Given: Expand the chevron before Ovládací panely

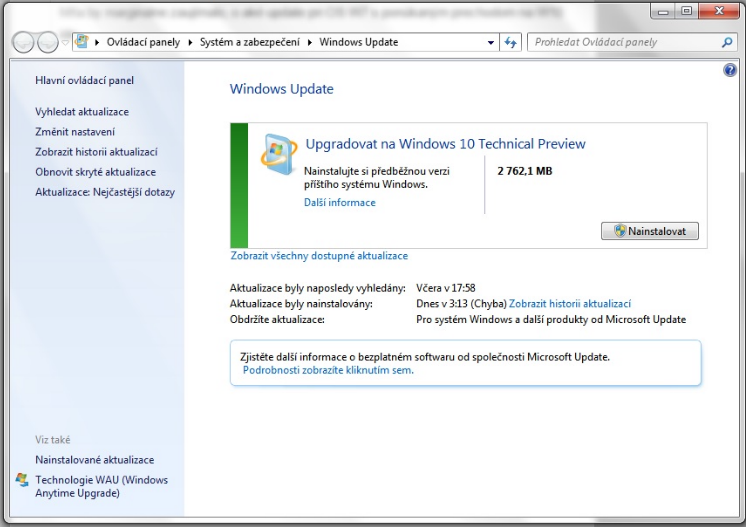Looking at the screenshot, I should (97, 42).
